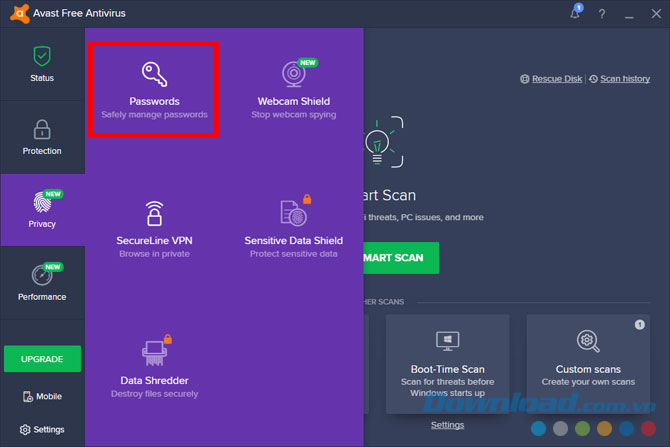The image size is (670, 447).
Task: Open help via question mark icon
Action: (602, 14)
